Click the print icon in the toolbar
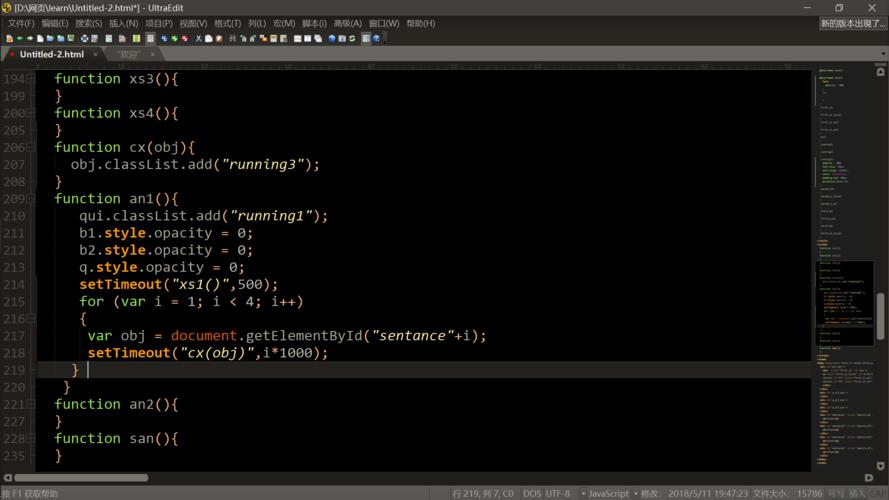Screen dimensions: 889x500 pyautogui.click(x=85, y=39)
